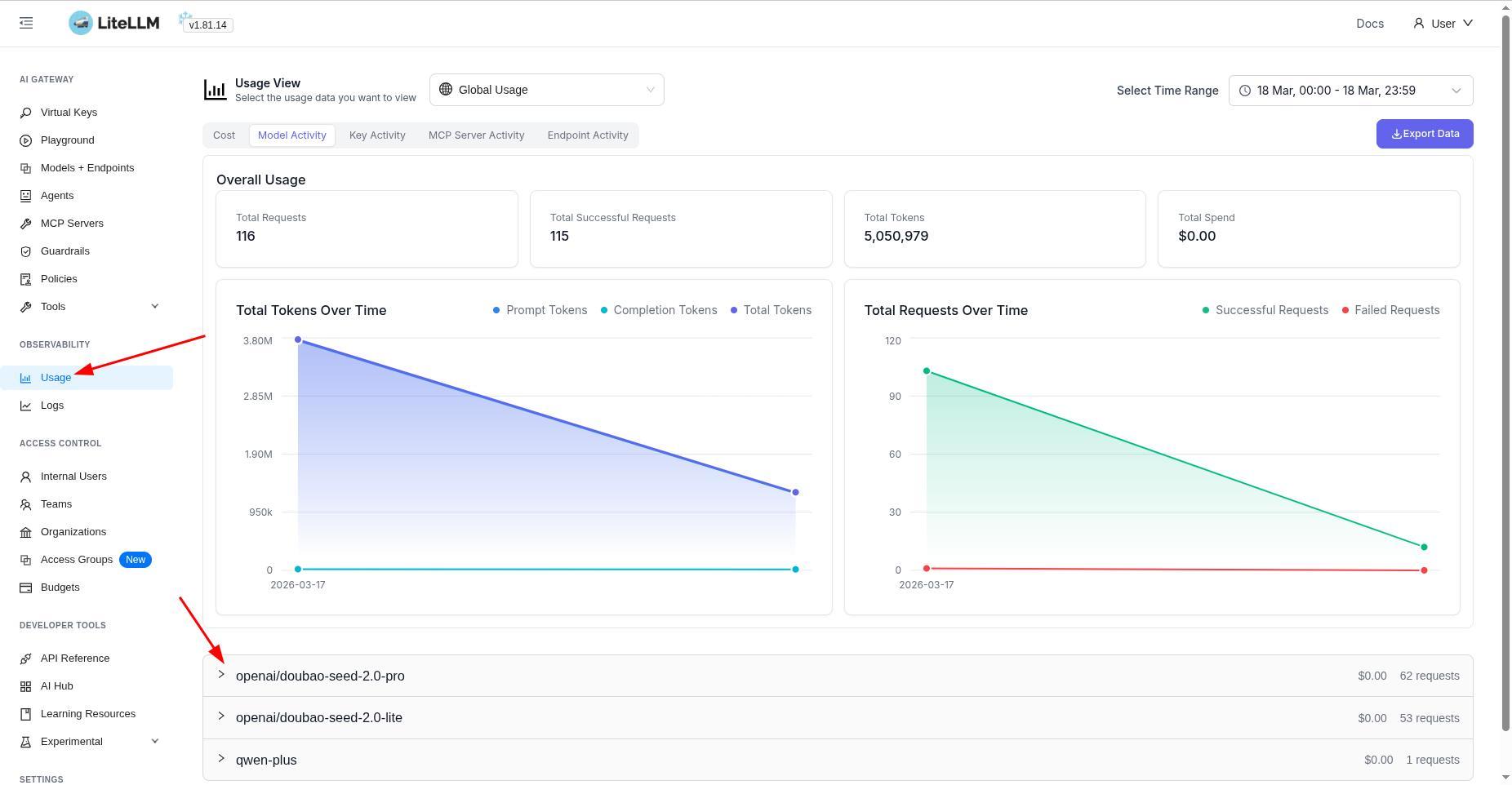Open the Global Usage dropdown
1512x785 pixels.
547,90
